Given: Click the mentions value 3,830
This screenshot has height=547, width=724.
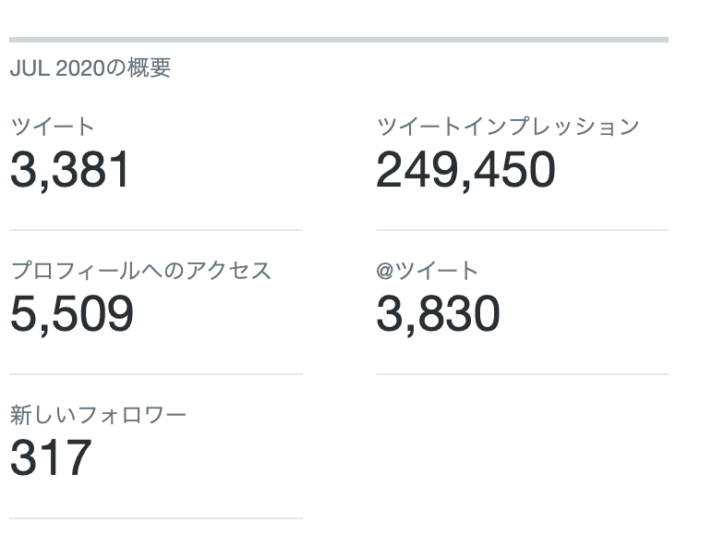Looking at the screenshot, I should pos(438,314).
